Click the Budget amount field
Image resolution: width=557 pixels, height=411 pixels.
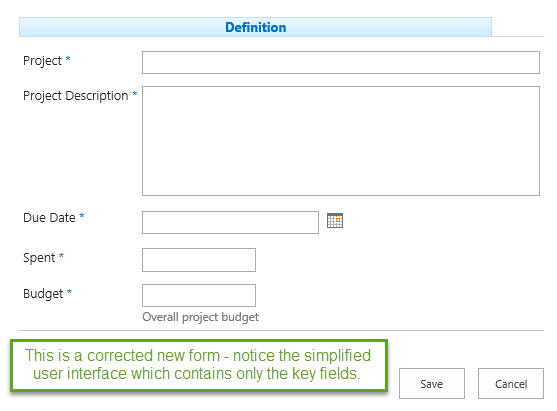click(199, 295)
